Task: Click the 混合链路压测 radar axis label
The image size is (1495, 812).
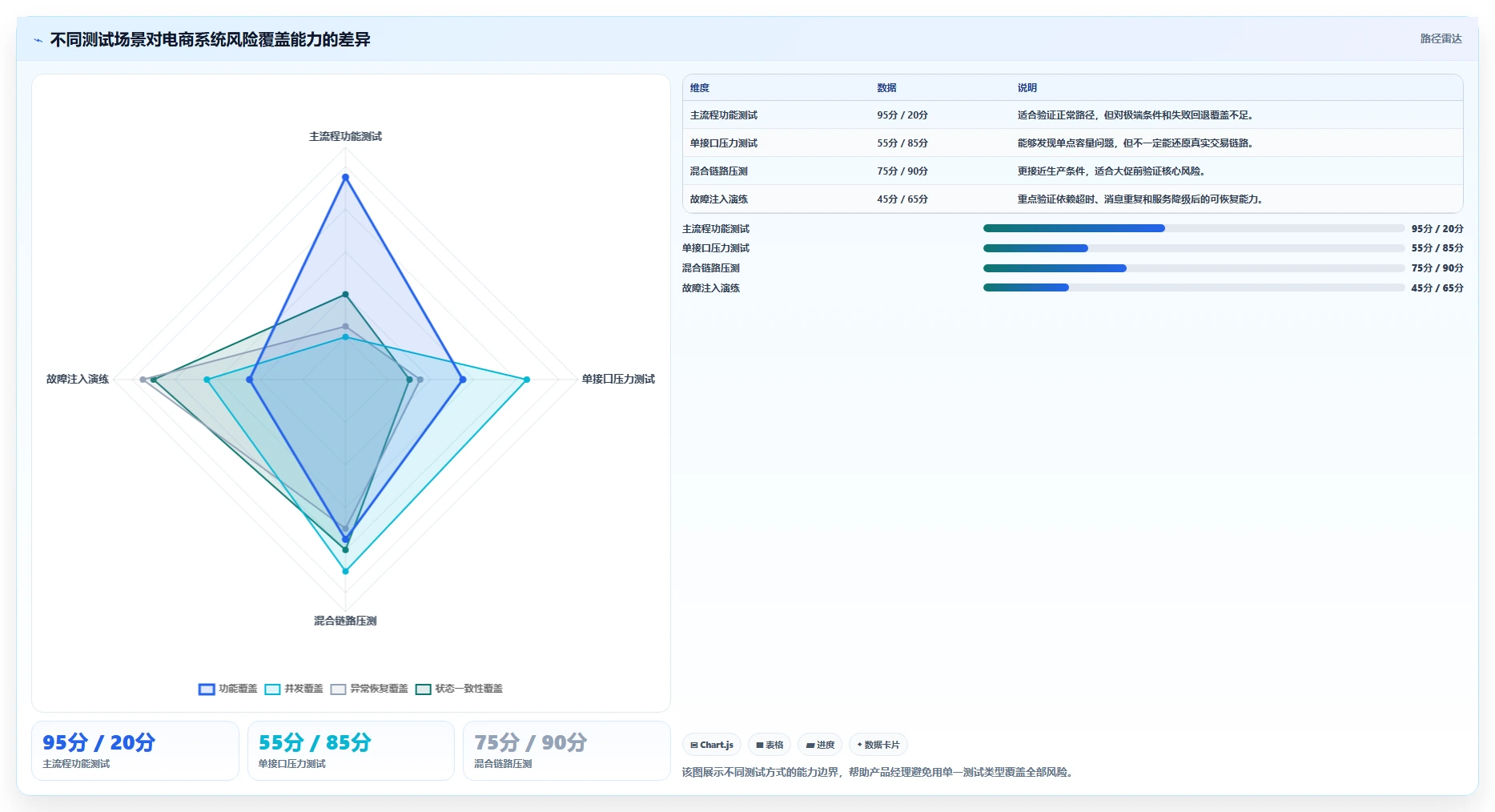Action: tap(345, 621)
